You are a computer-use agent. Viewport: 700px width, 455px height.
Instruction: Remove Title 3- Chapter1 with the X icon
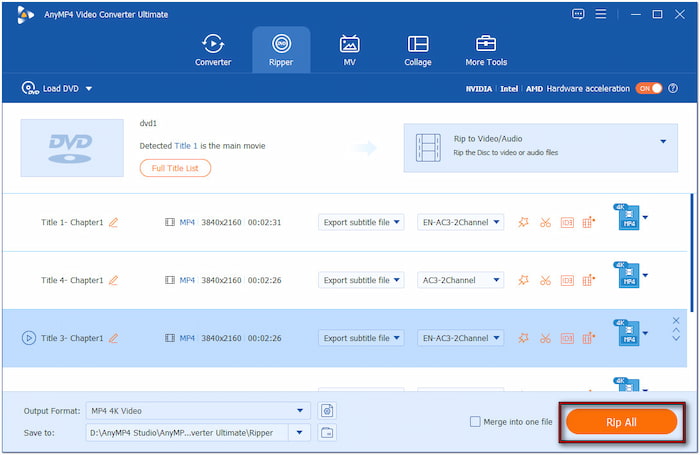pos(676,321)
